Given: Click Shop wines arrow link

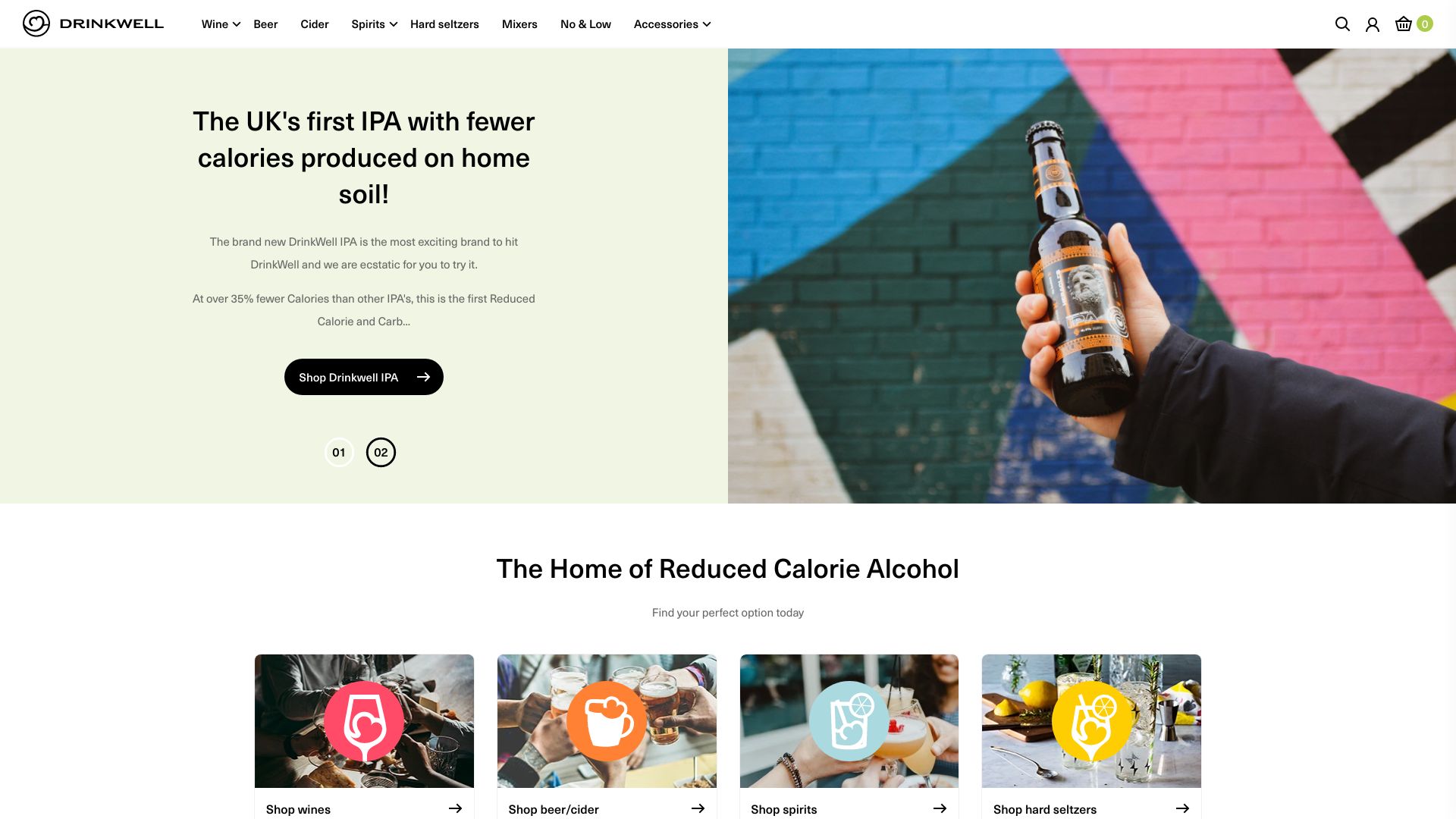Looking at the screenshot, I should click(x=455, y=808).
